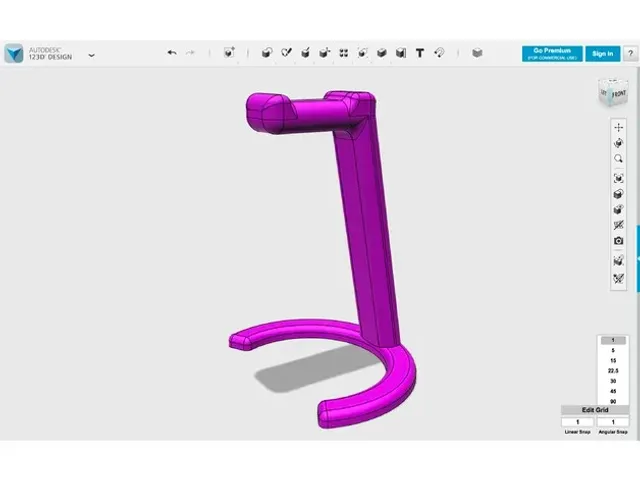The image size is (640, 480).
Task: Select angular snap value 45
Action: click(613, 391)
